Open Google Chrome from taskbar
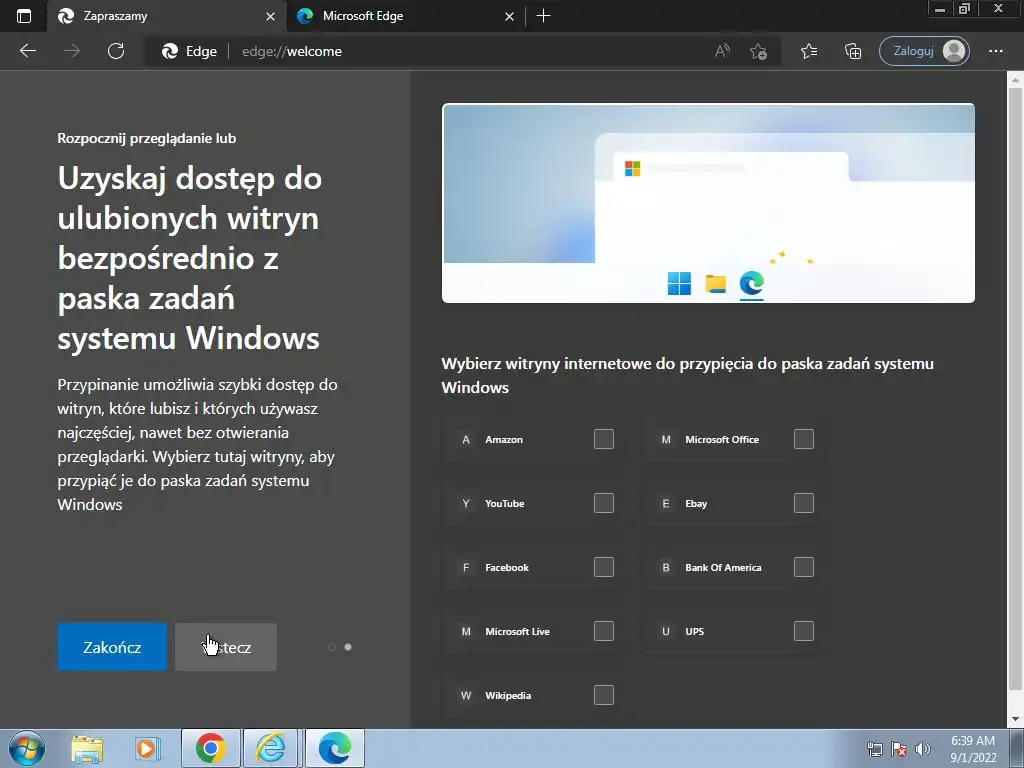Viewport: 1024px width, 768px height. [210, 748]
